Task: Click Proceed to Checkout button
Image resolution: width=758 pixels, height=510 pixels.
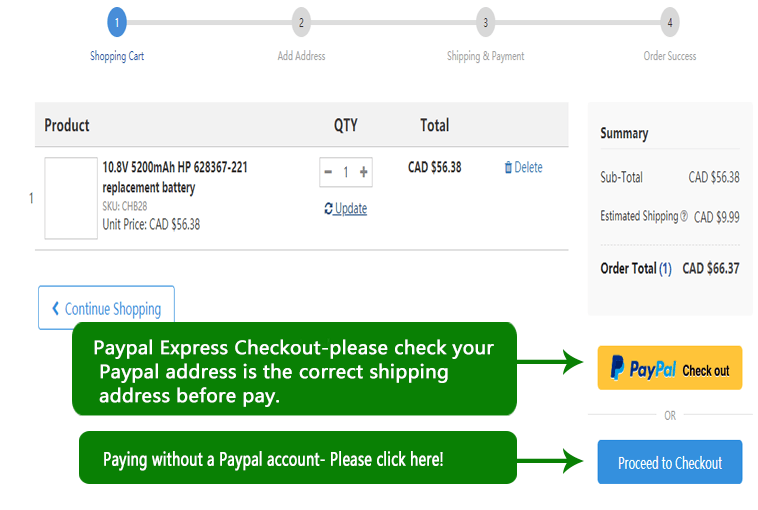Action: coord(670,463)
